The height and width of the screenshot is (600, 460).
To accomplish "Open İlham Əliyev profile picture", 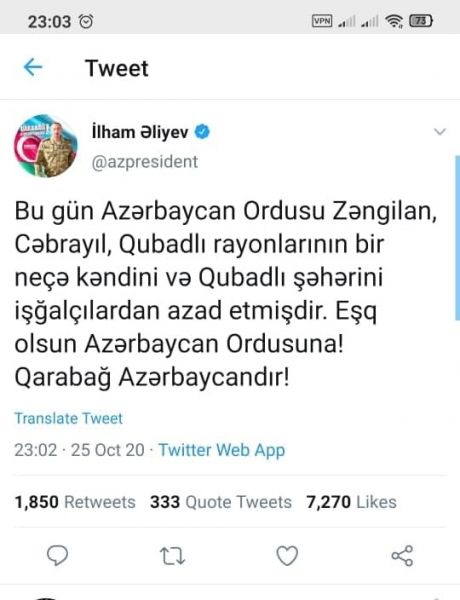I will pyautogui.click(x=46, y=146).
